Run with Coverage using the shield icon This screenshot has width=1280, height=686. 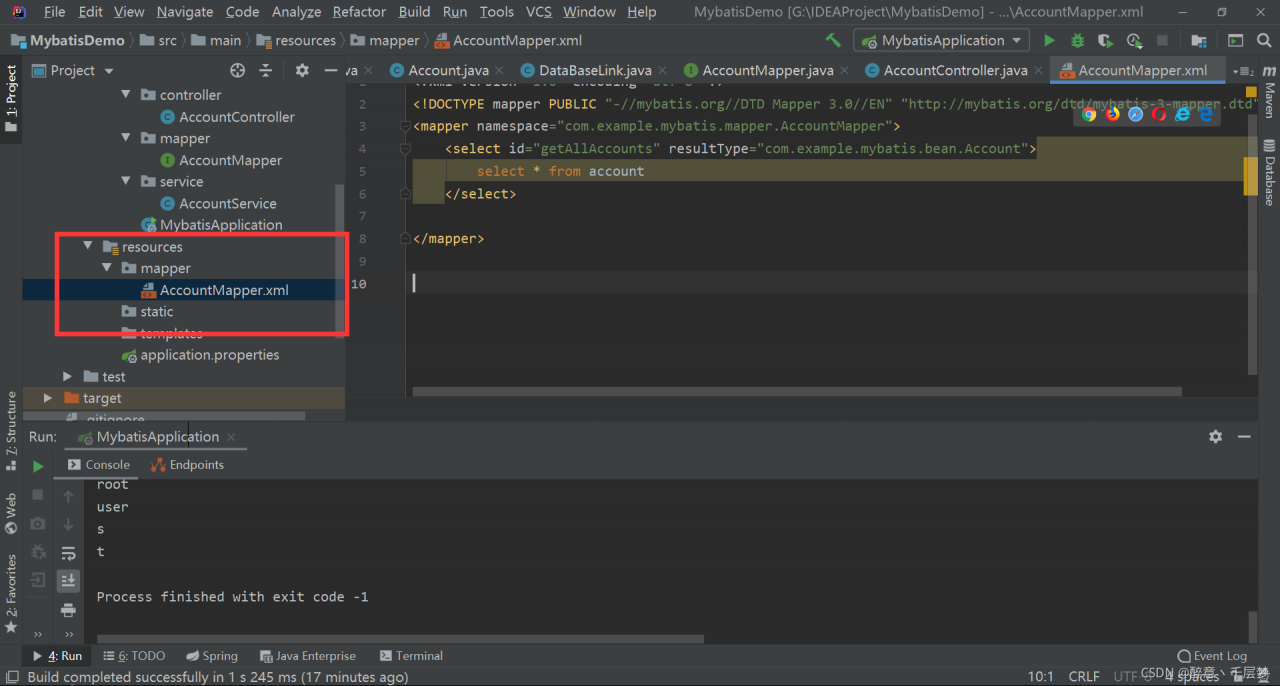(1105, 41)
